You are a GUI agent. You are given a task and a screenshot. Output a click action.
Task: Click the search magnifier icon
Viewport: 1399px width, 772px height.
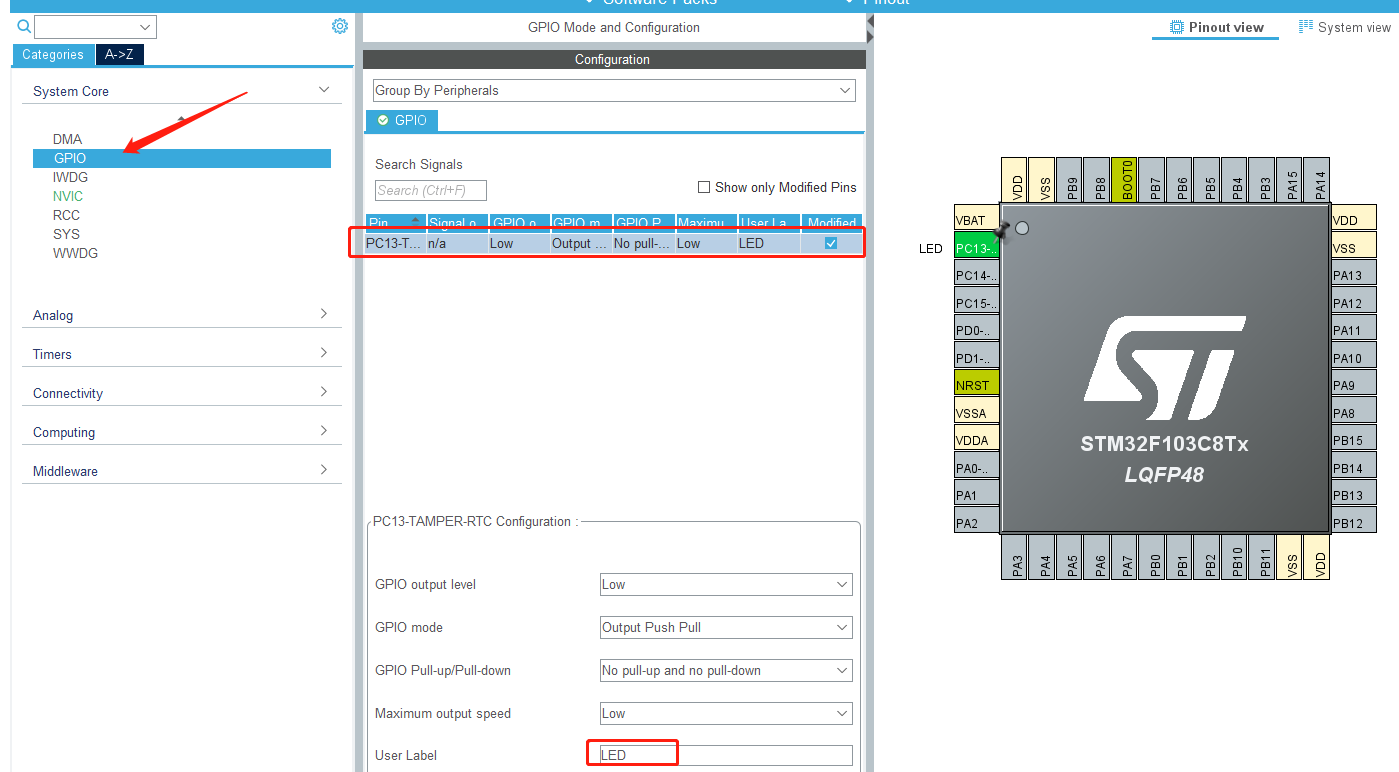coord(24,27)
